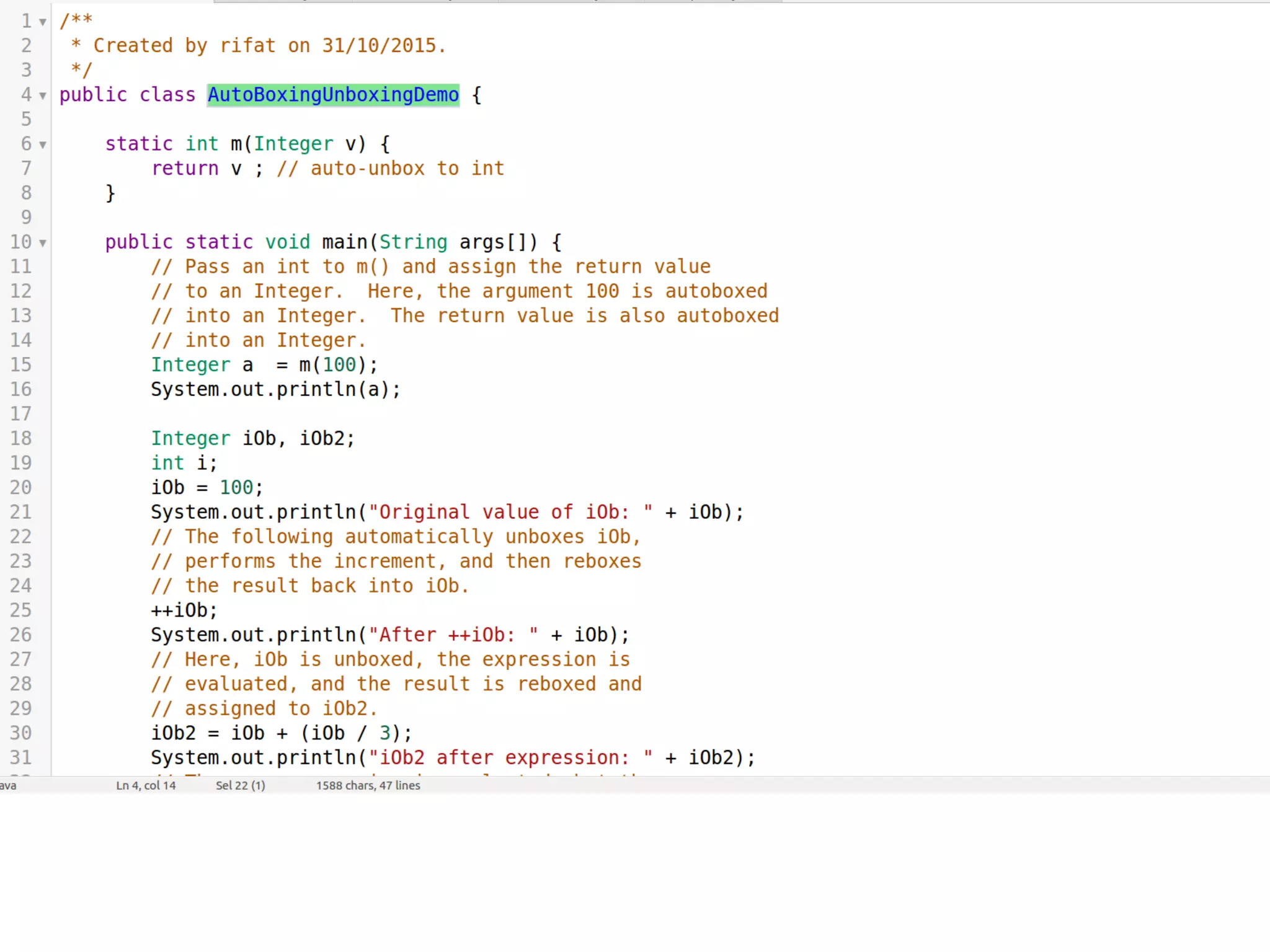Click the "Original value of iOb: " string literal
1270x952 pixels.
pos(510,512)
